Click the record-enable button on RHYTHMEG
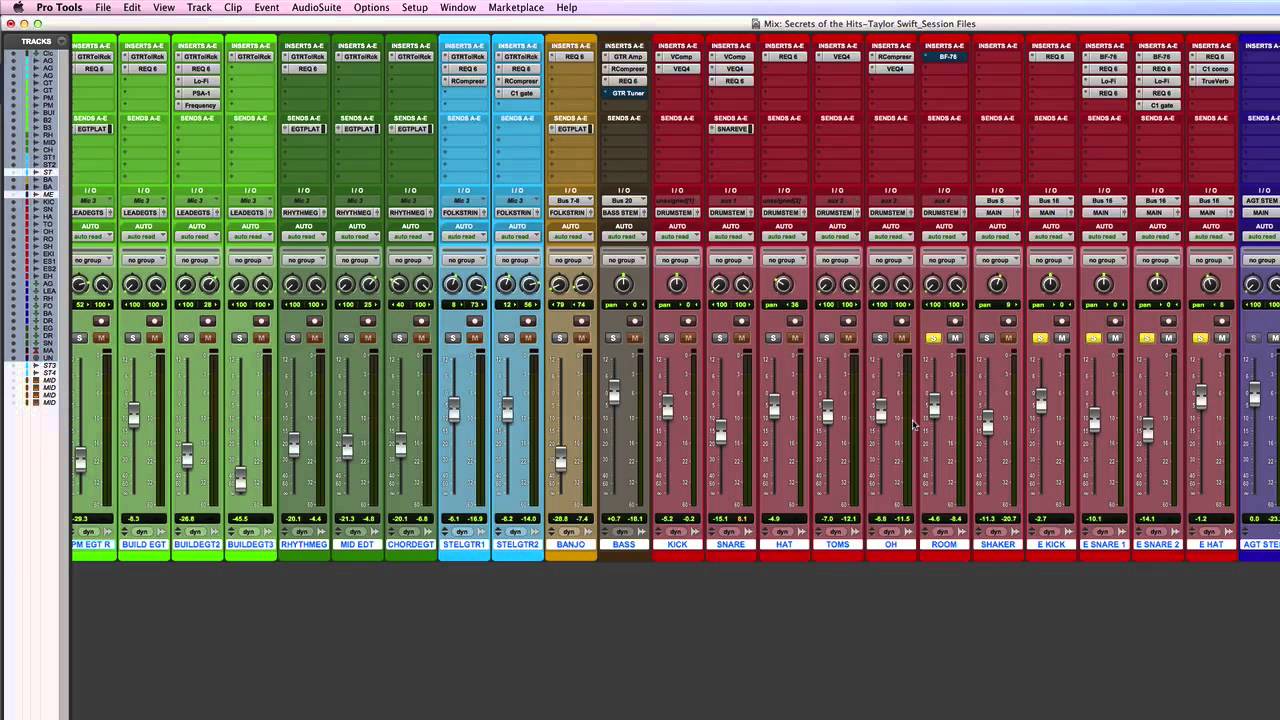Screen dimensions: 1280x720 click(x=315, y=321)
